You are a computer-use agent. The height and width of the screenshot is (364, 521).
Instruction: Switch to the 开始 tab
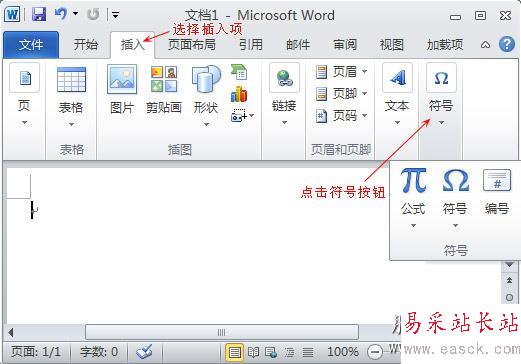(86, 45)
